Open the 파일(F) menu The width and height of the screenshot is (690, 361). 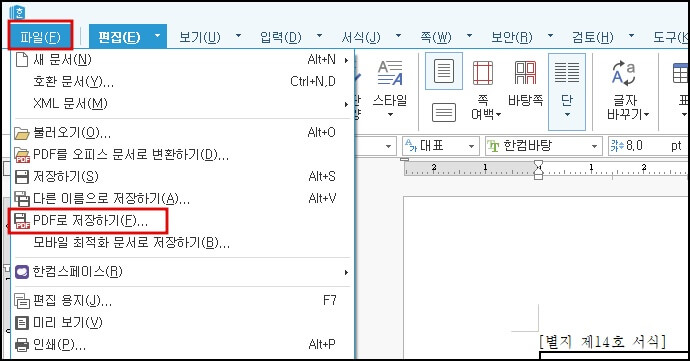[x=40, y=36]
